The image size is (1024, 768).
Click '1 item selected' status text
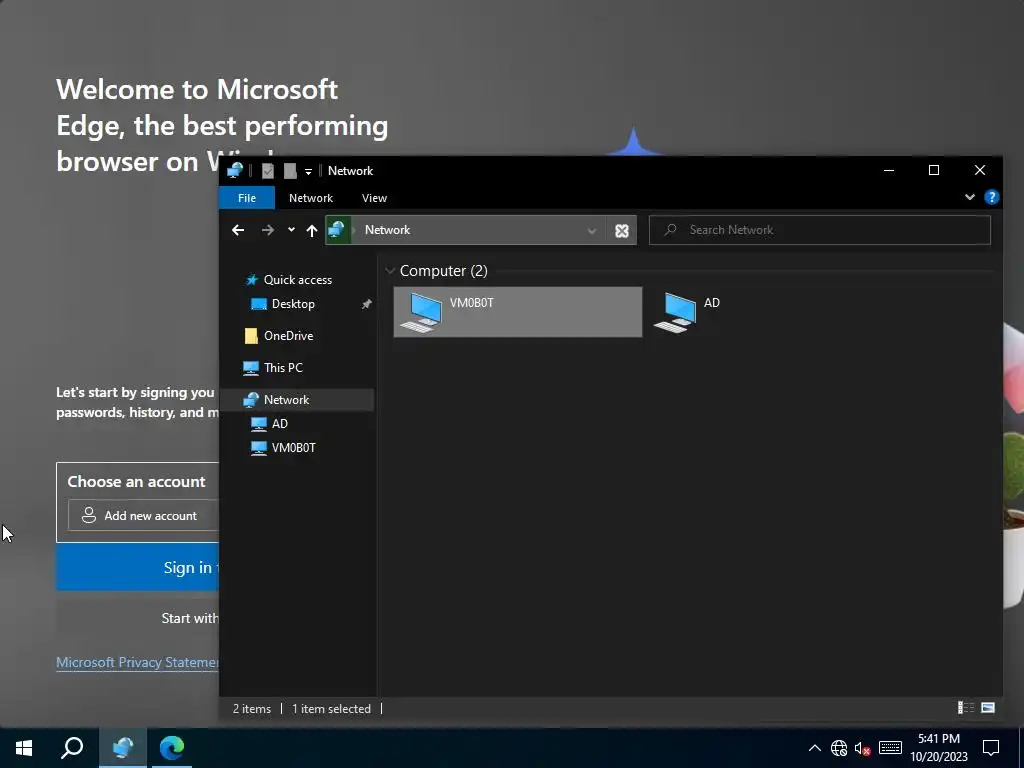pos(331,709)
